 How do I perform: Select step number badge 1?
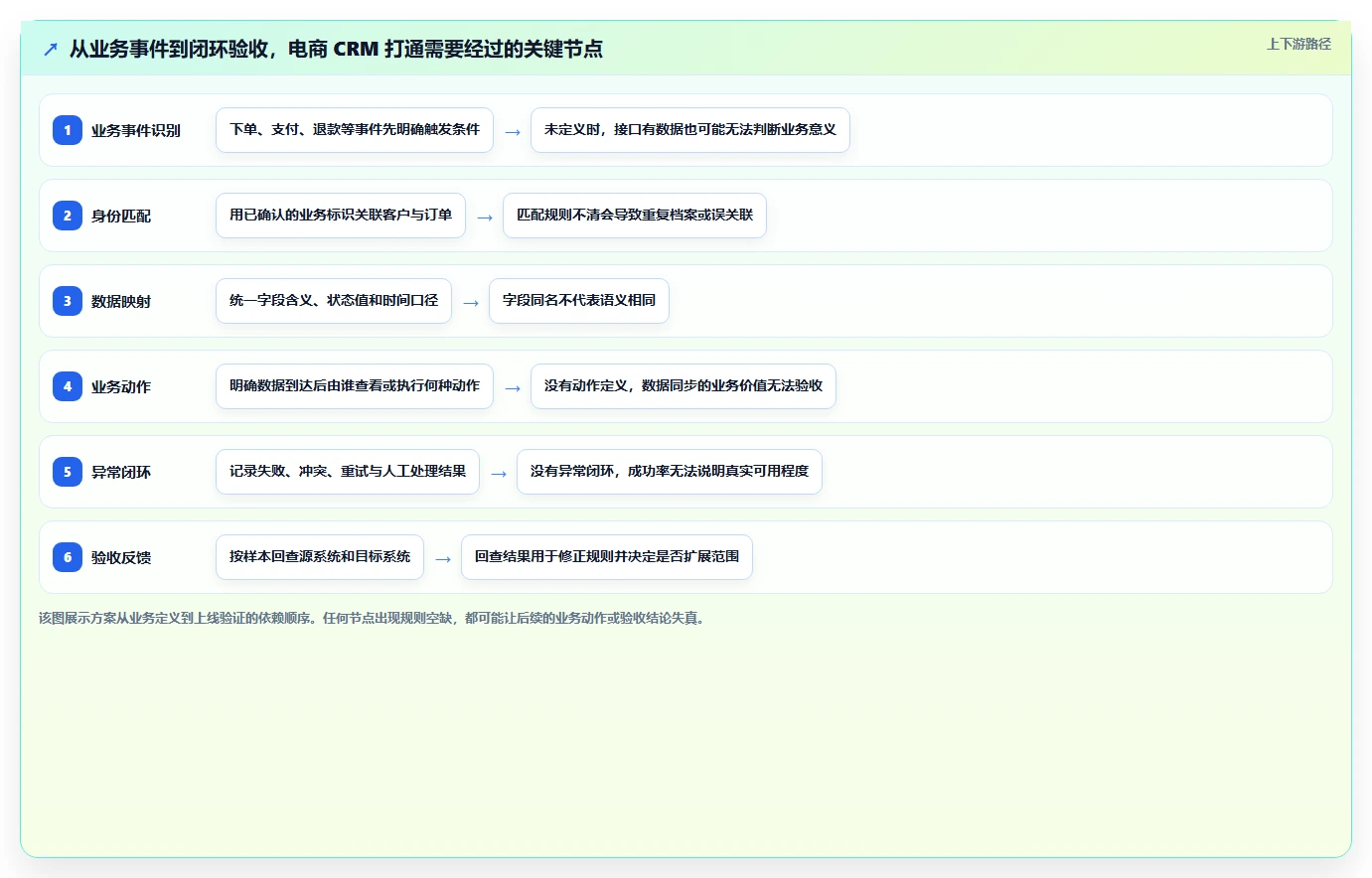[x=68, y=130]
